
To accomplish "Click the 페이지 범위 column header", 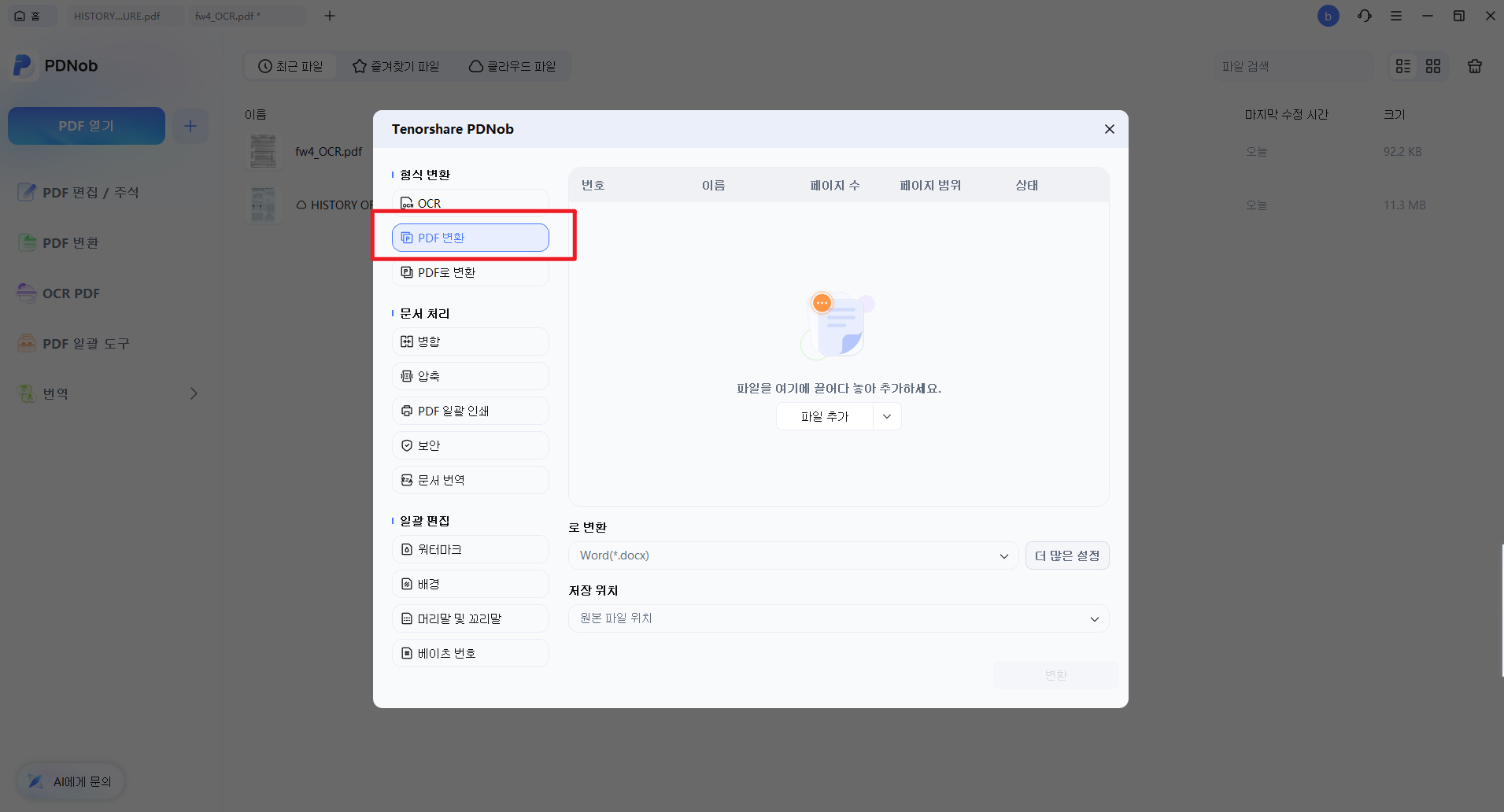I will click(x=930, y=185).
